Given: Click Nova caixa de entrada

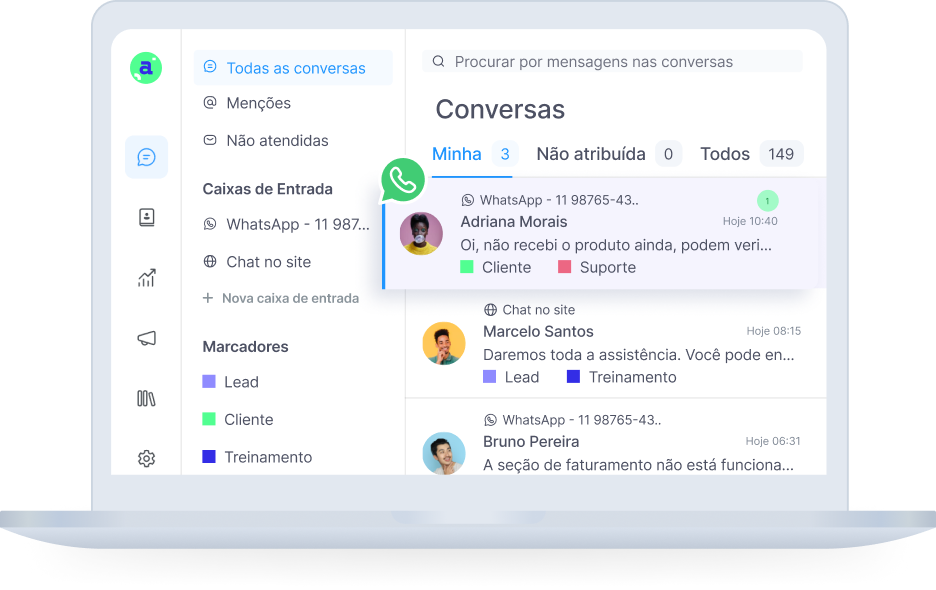Looking at the screenshot, I should [x=281, y=298].
